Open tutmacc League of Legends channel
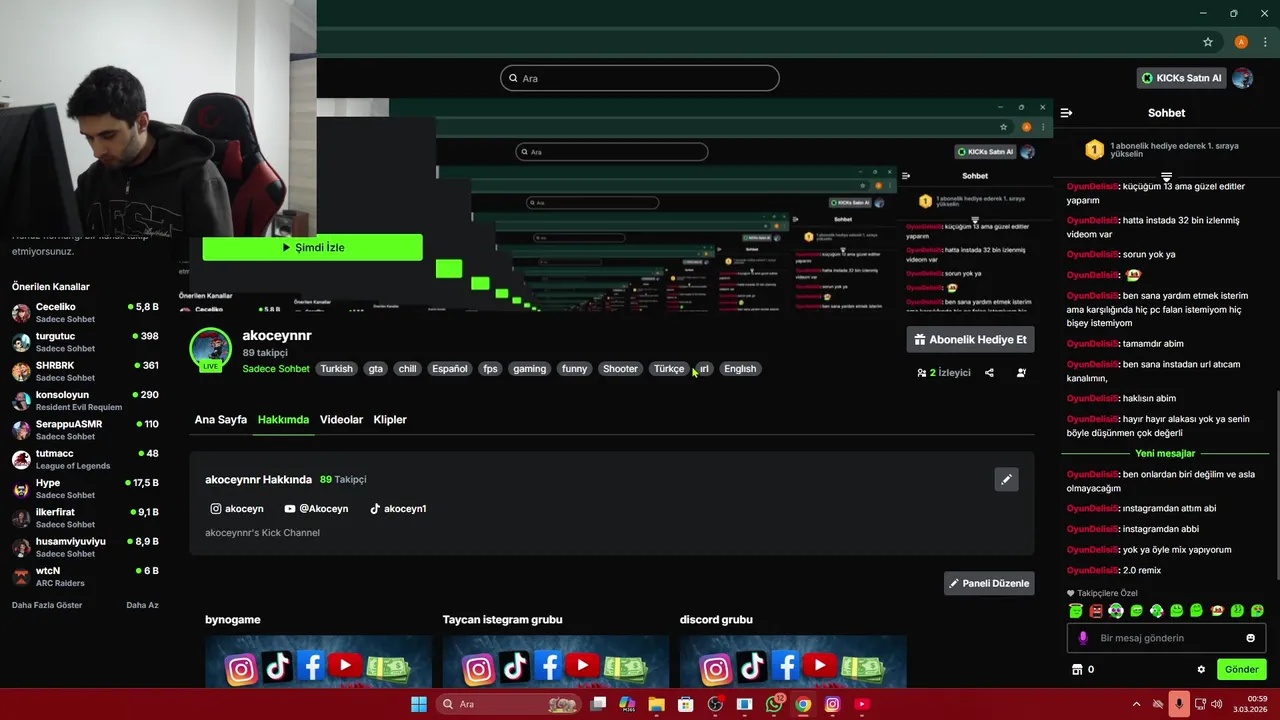1280x720 pixels. click(x=85, y=459)
